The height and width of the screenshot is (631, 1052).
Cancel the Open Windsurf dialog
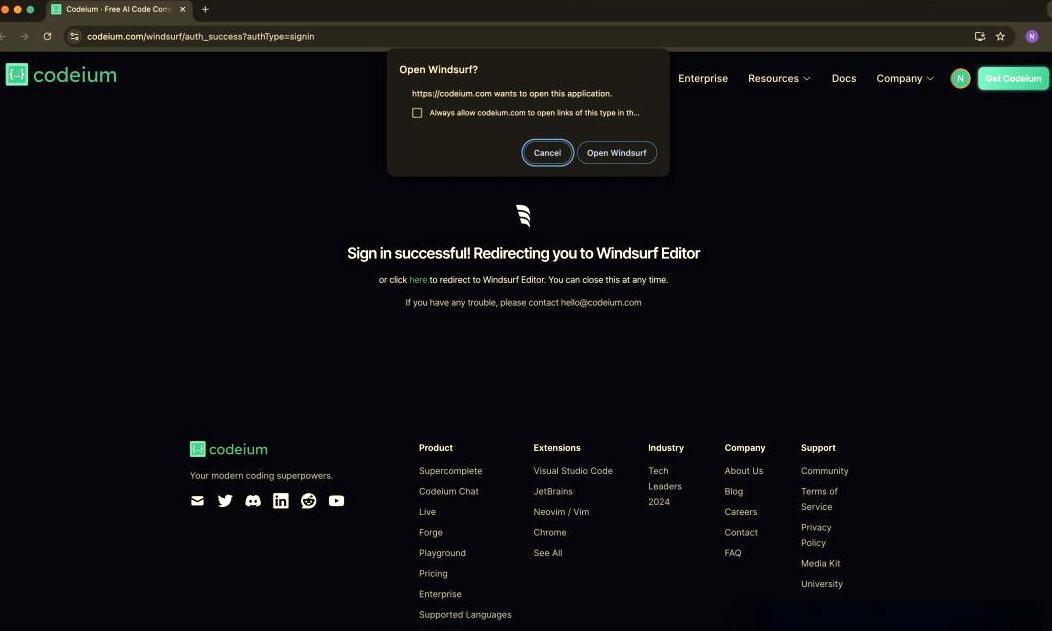(x=547, y=153)
